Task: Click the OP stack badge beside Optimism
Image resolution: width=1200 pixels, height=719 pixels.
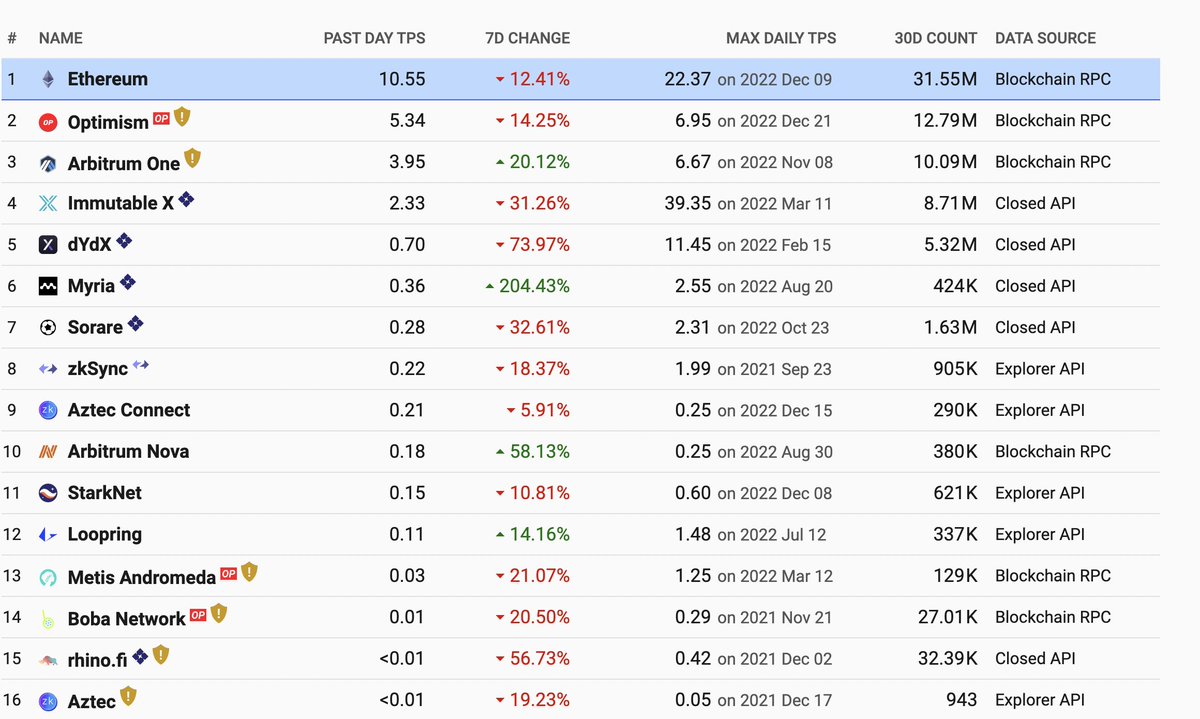Action: click(161, 119)
